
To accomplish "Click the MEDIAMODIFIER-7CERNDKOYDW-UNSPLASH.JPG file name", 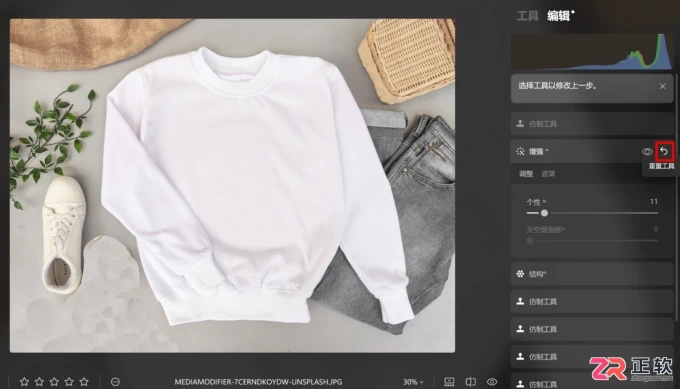I will (258, 382).
